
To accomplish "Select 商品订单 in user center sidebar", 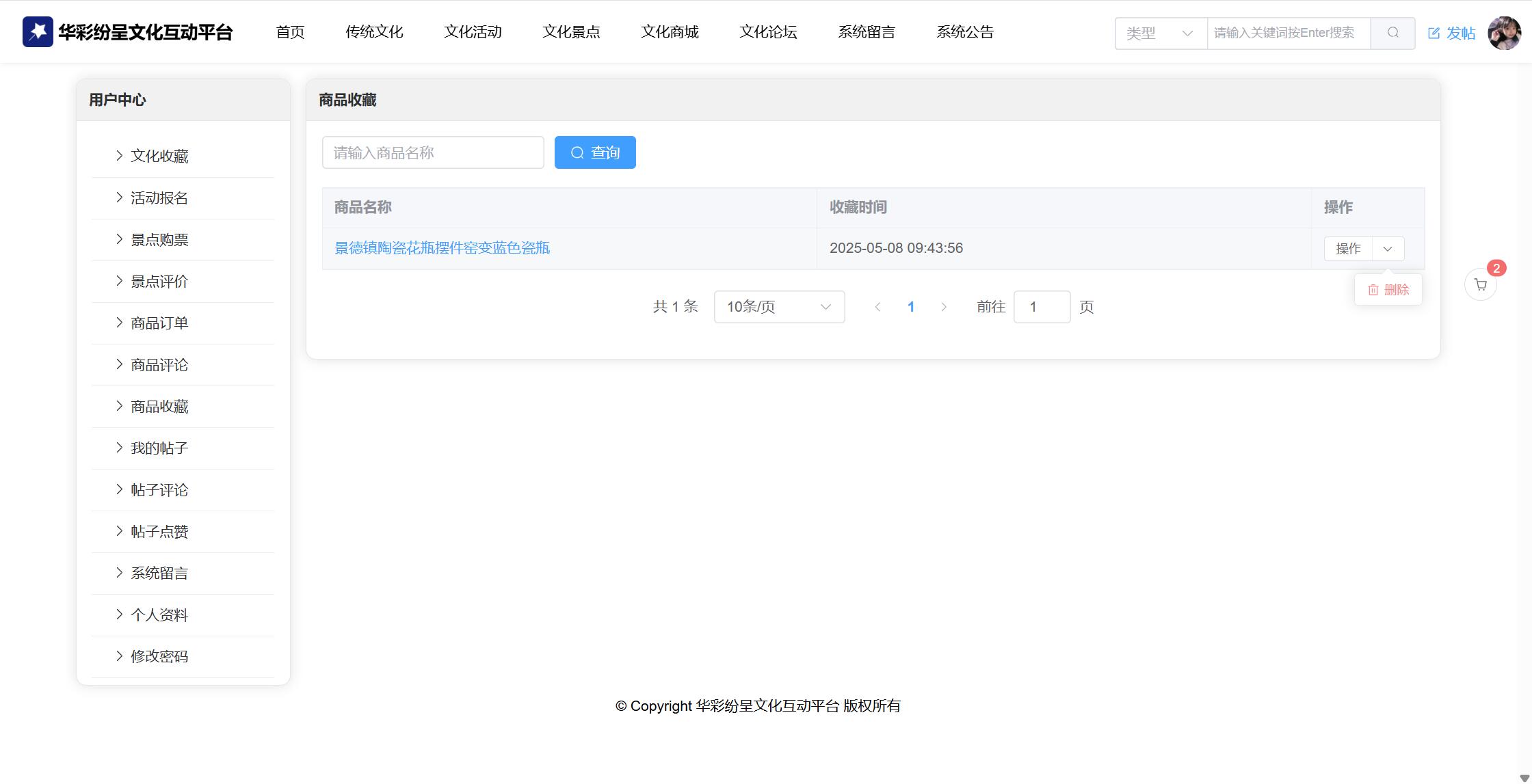I will (x=159, y=323).
